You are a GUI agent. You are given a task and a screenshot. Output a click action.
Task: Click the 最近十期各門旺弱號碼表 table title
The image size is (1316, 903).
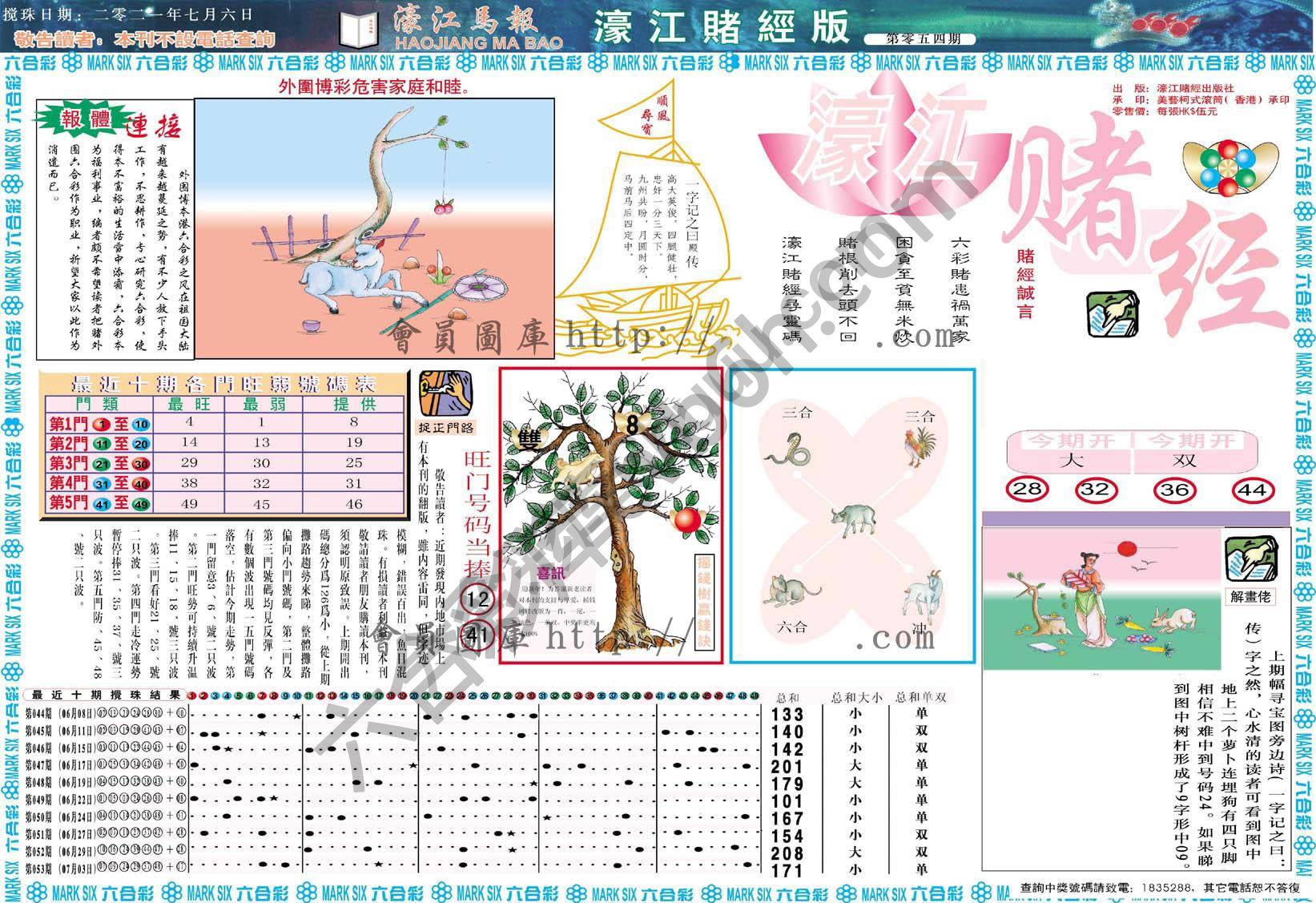(x=223, y=382)
